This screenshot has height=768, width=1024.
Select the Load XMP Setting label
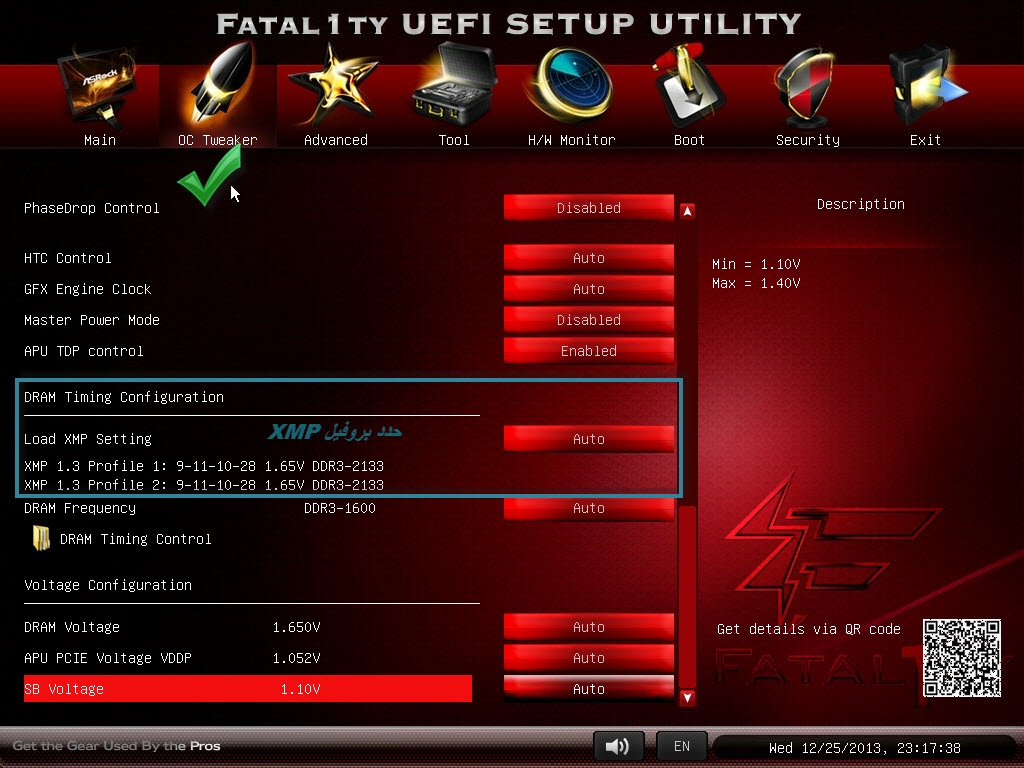point(88,439)
